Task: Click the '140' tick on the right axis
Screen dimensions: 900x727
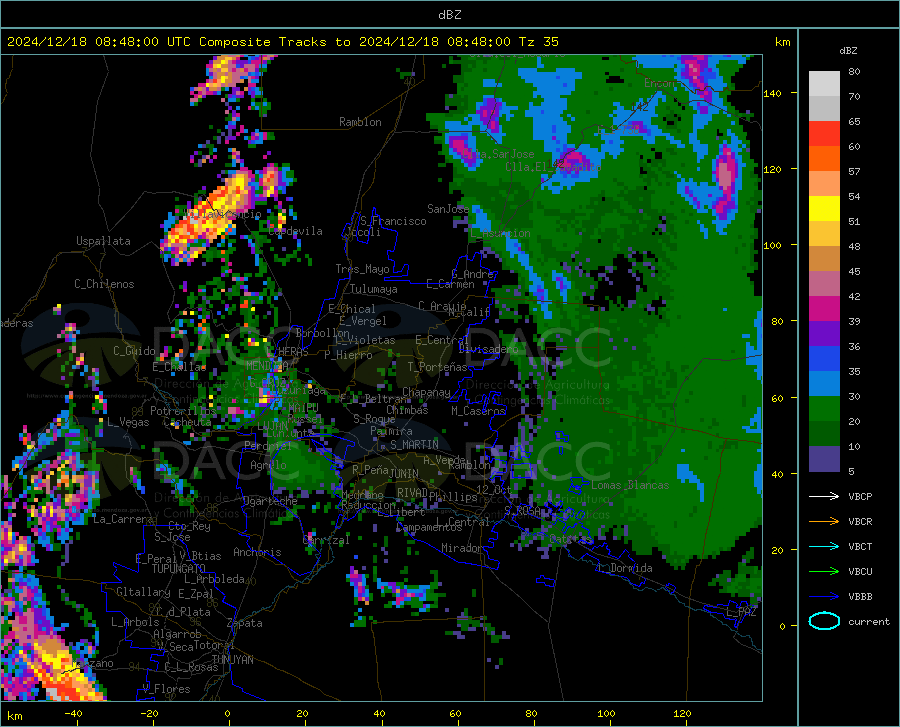Action: [x=773, y=93]
